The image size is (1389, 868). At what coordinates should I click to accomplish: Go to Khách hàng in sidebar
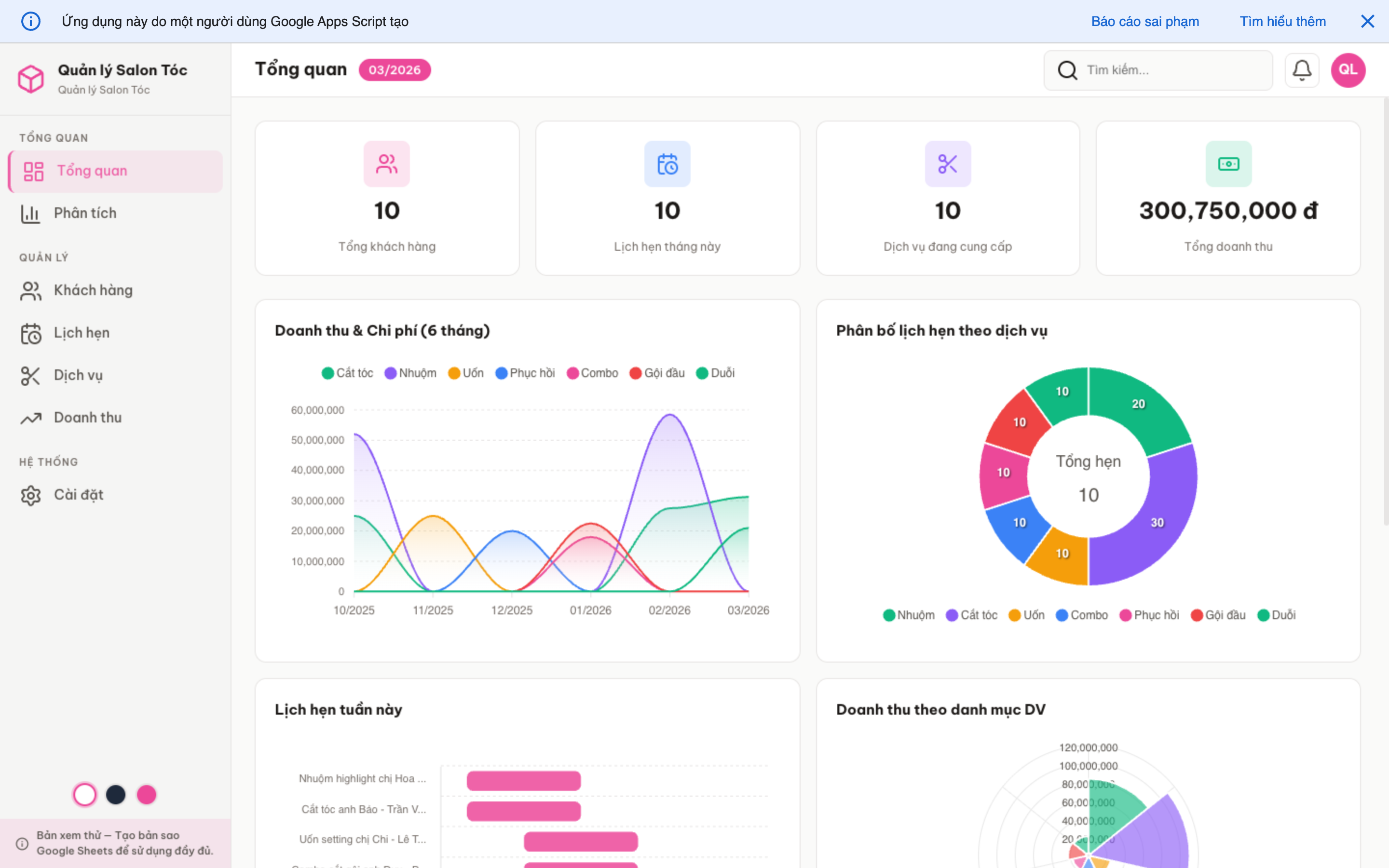(93, 290)
